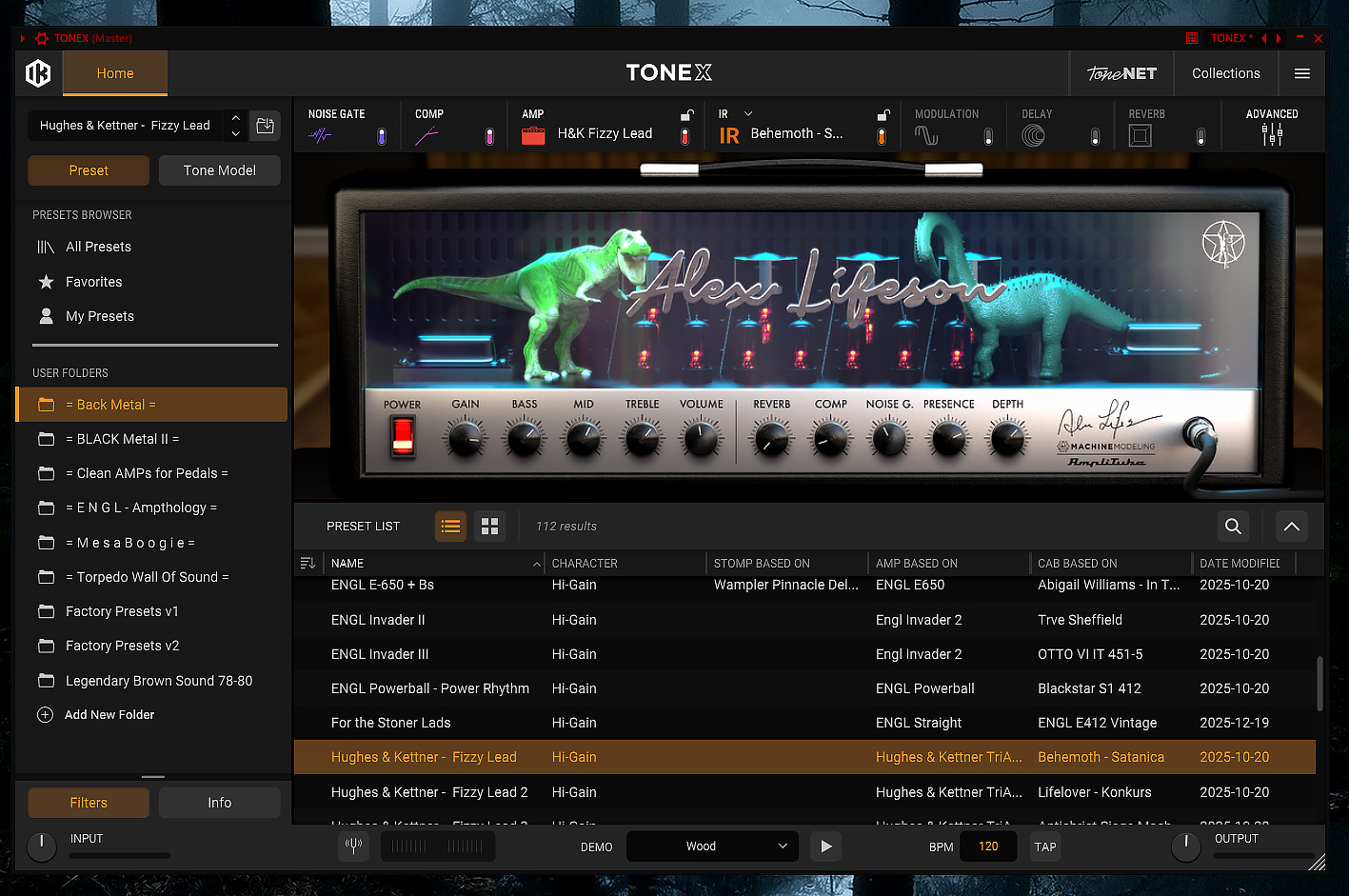Image resolution: width=1349 pixels, height=896 pixels.
Task: Open the Delay effect module
Action: click(x=1033, y=135)
